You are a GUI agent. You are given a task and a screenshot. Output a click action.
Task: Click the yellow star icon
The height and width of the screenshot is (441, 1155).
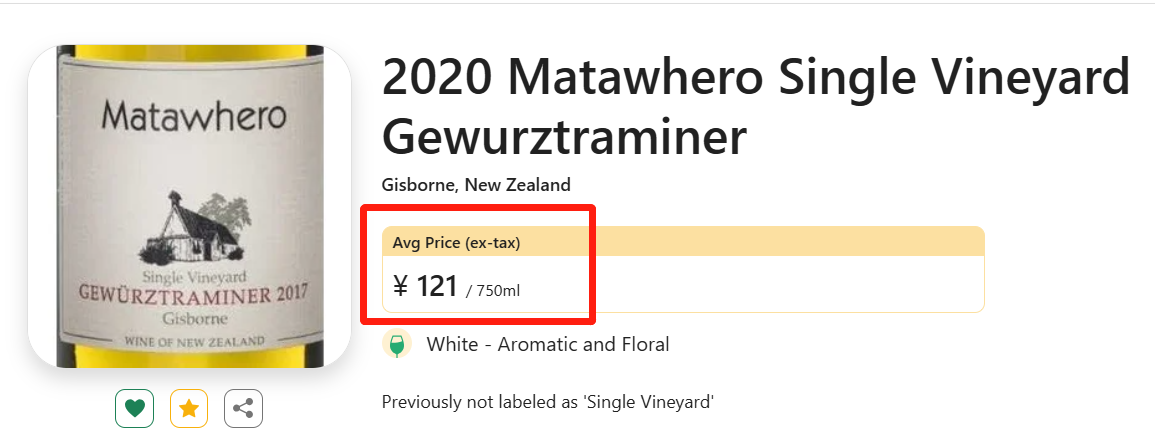point(188,408)
